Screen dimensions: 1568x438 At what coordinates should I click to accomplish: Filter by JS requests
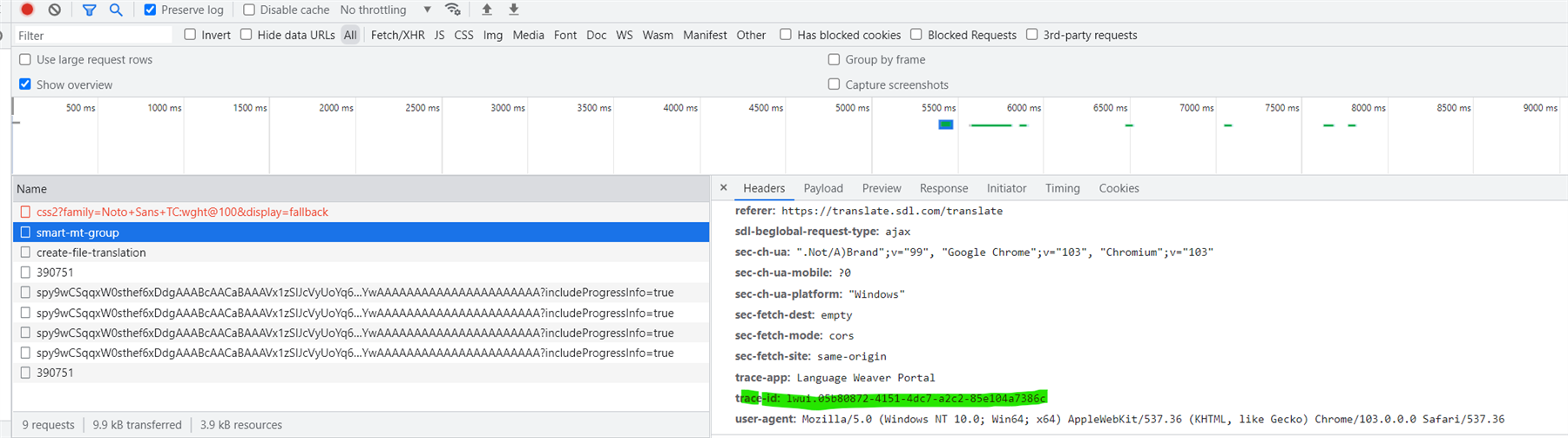[439, 35]
